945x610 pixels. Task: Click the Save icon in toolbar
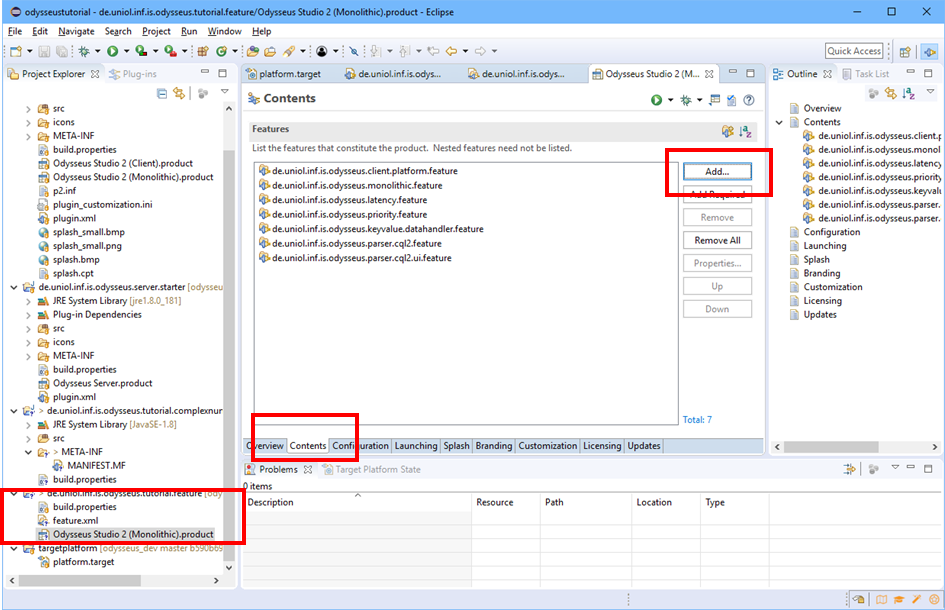pos(46,51)
